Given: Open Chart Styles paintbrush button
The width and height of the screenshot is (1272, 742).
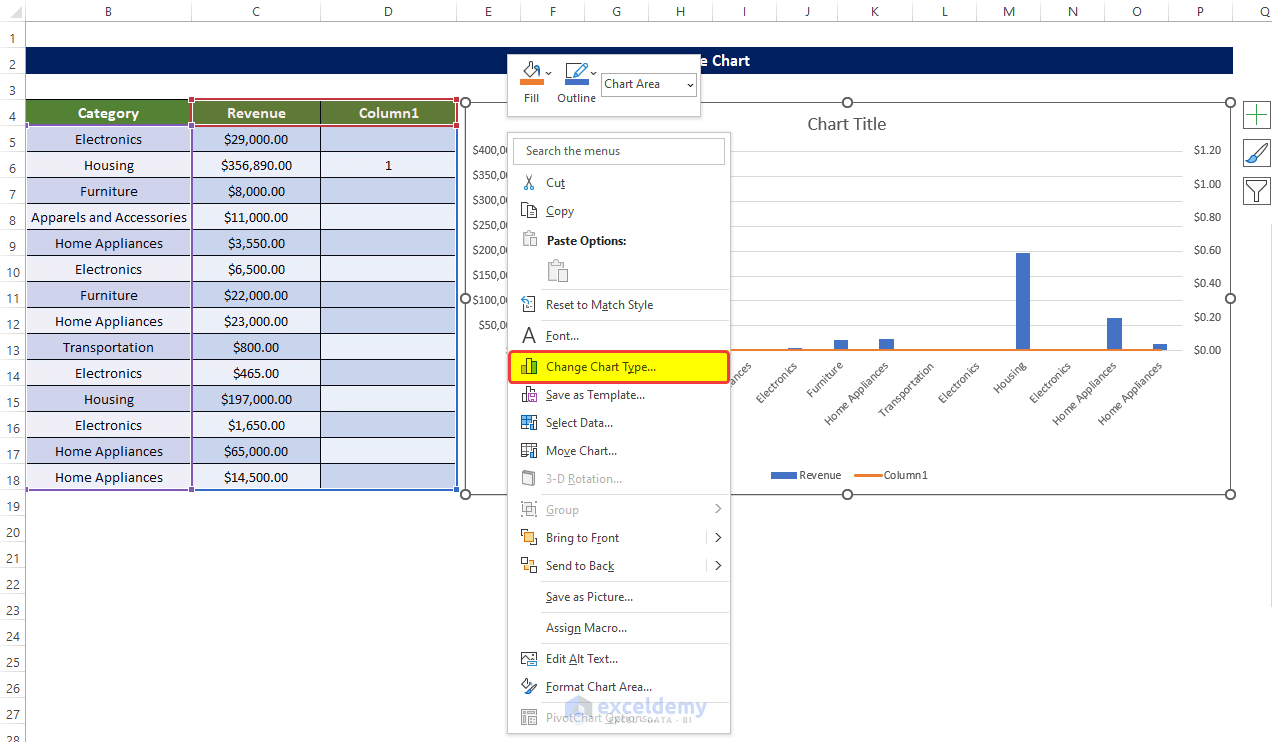Looking at the screenshot, I should click(x=1257, y=153).
